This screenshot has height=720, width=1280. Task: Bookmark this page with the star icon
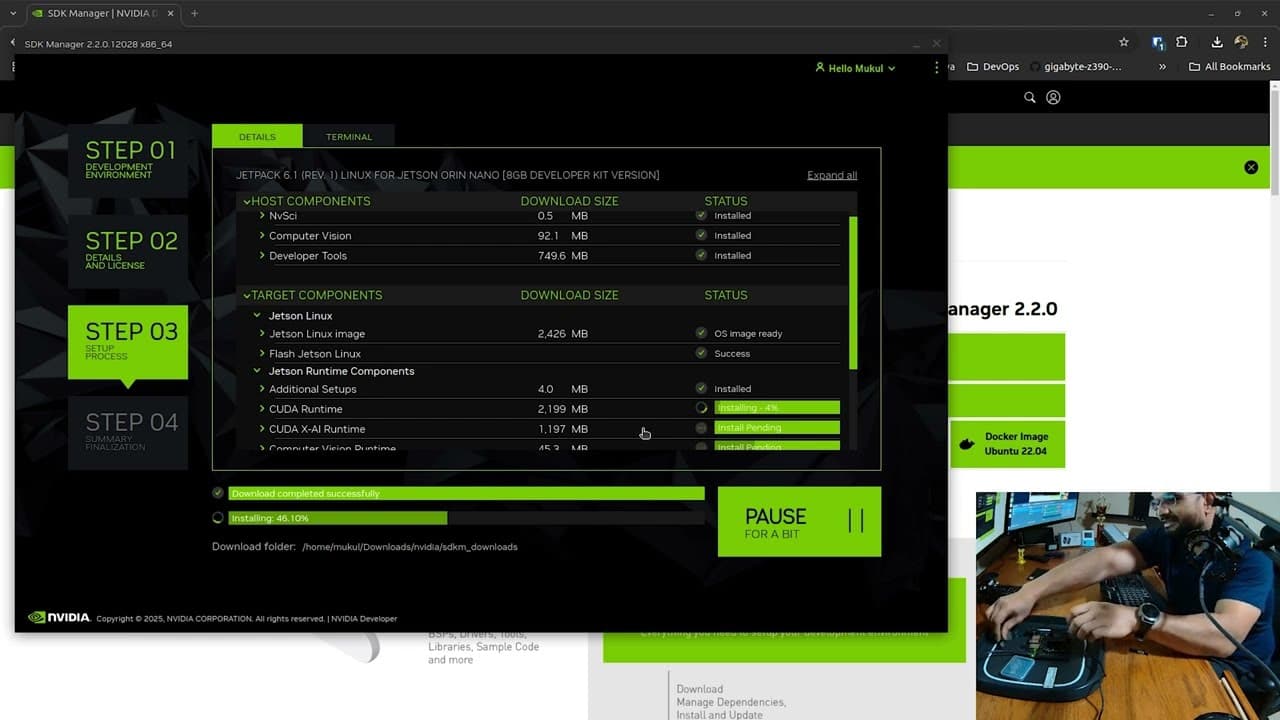(1124, 42)
